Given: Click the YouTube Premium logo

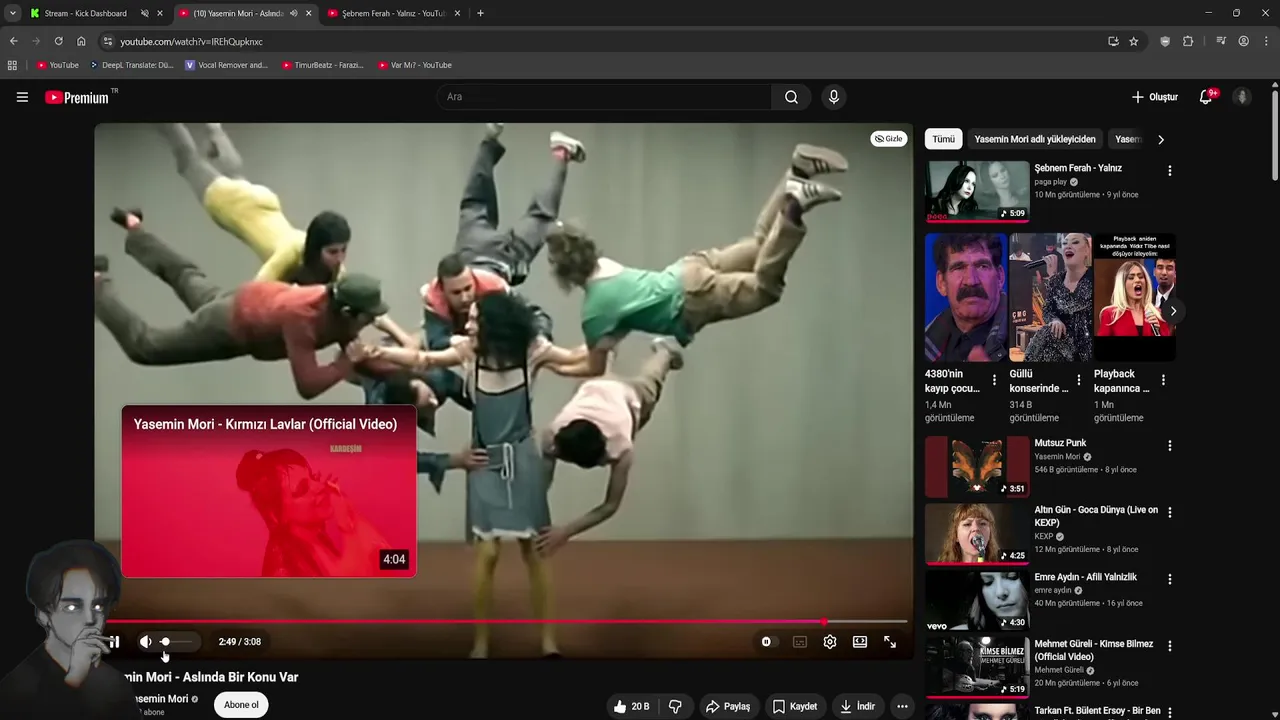Looking at the screenshot, I should pos(77,97).
